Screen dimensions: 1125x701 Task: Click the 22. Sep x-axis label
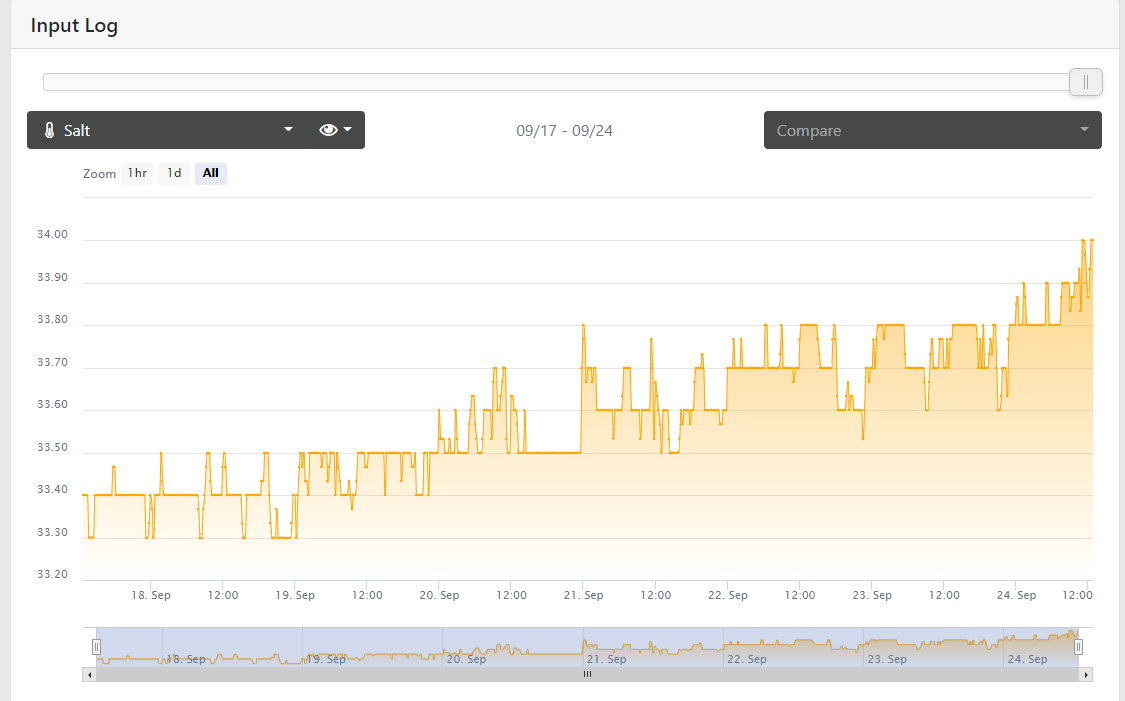(728, 596)
